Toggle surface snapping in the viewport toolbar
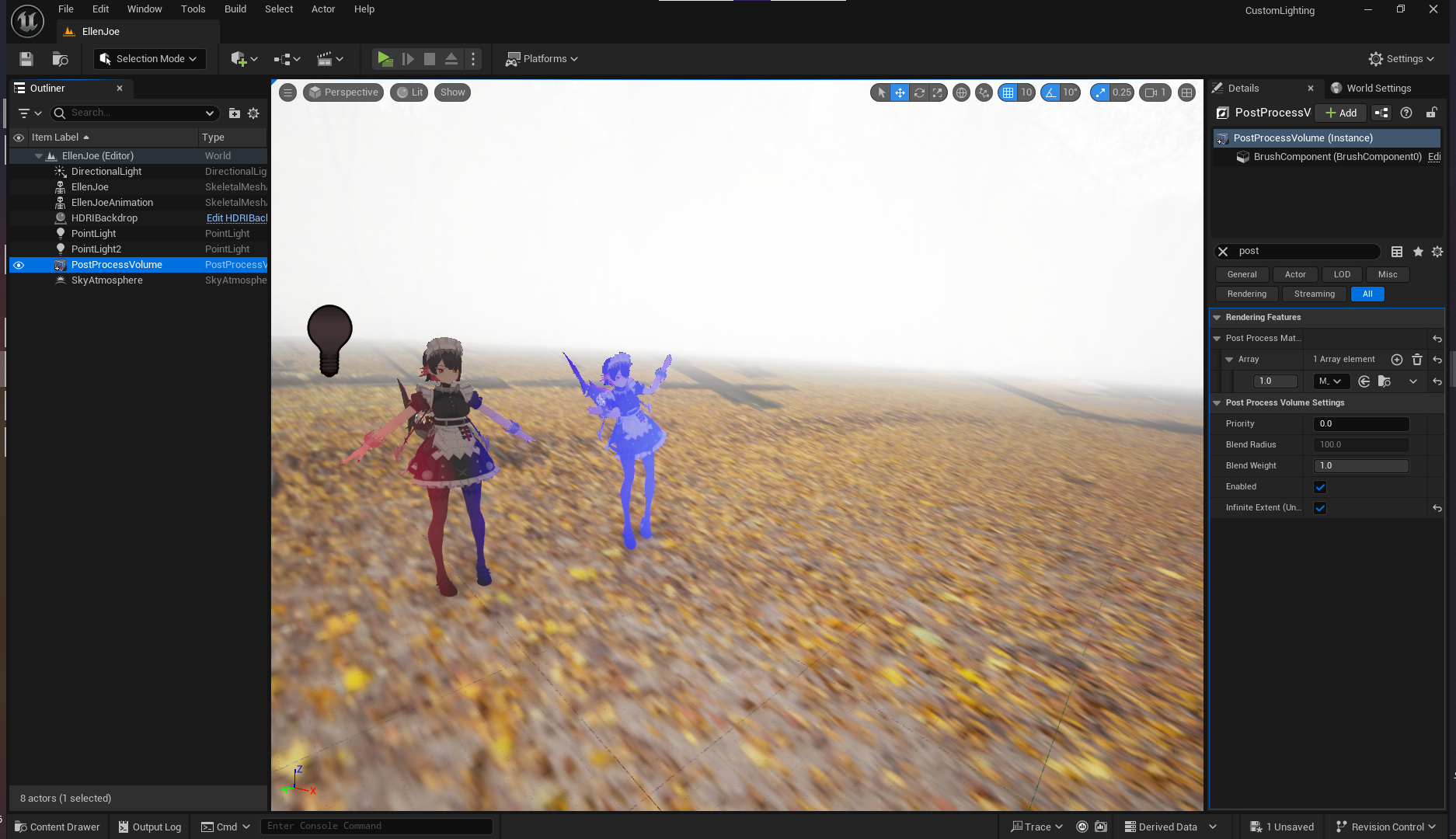 coord(984,92)
